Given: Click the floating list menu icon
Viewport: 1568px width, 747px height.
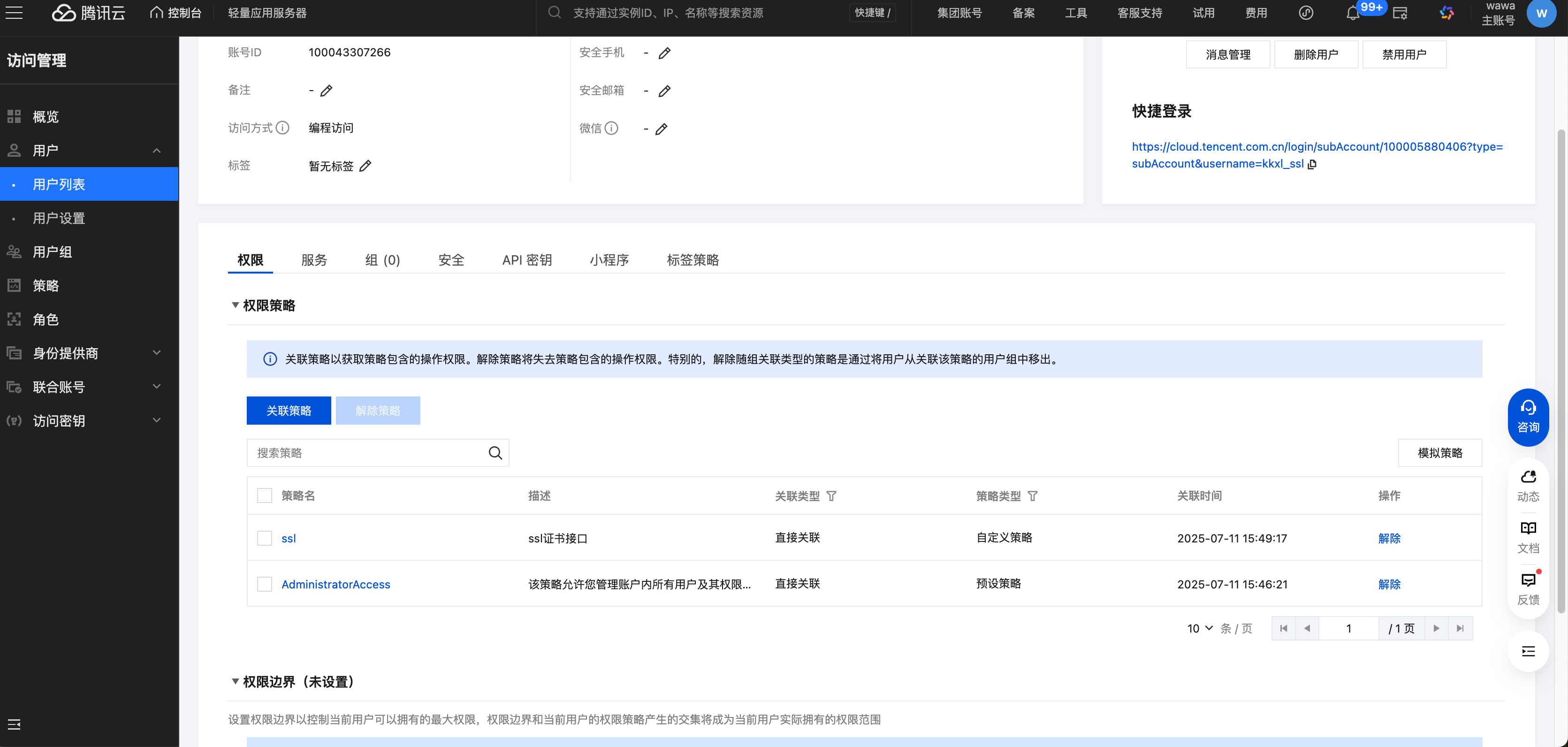Looking at the screenshot, I should click(x=1528, y=651).
